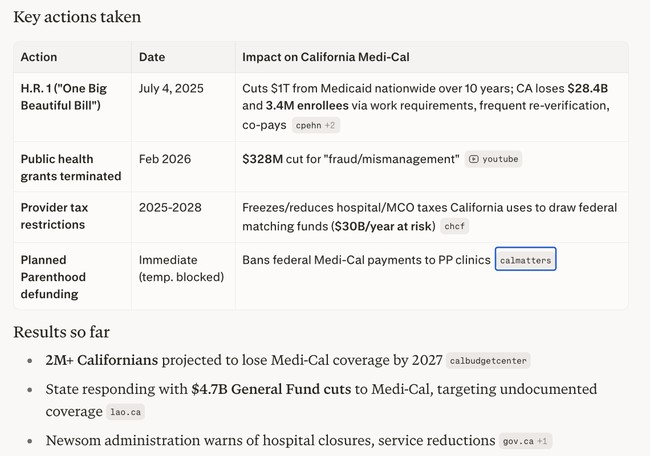The height and width of the screenshot is (456, 650).
Task: Click the bold 2M+ Californians text
Action: pyautogui.click(x=101, y=360)
